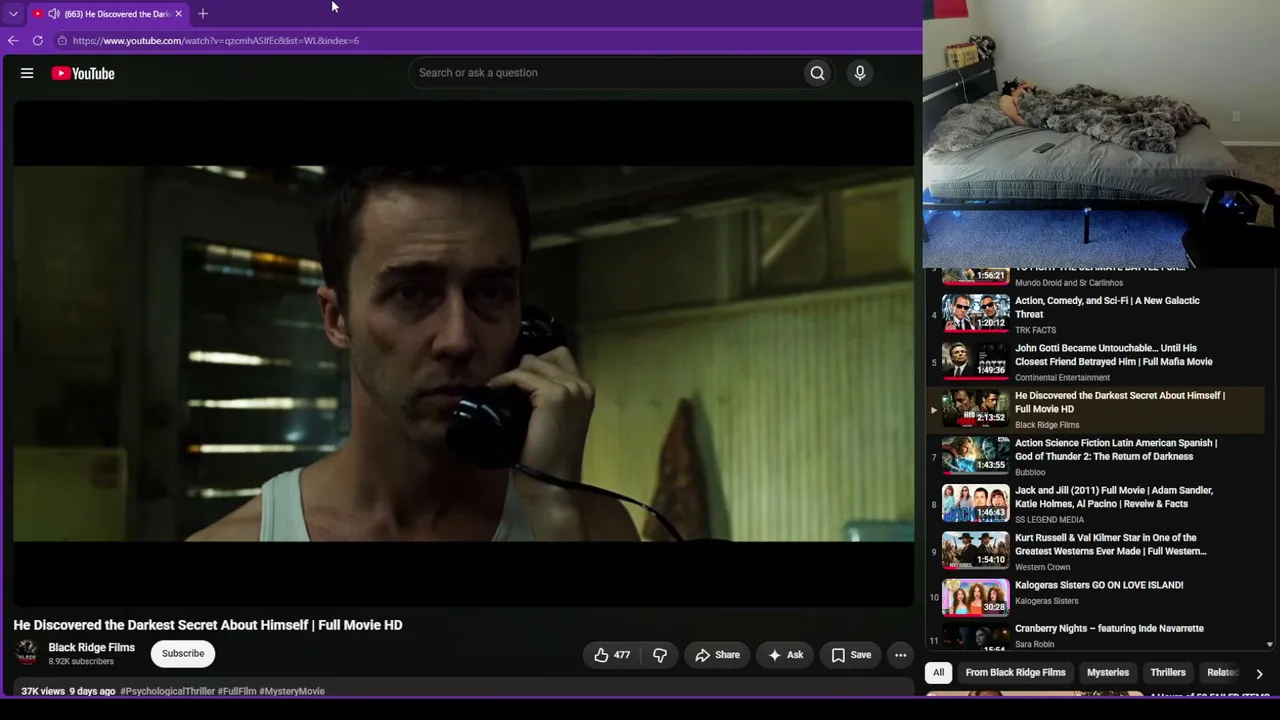Go back with browser back arrow
The width and height of the screenshot is (1280, 720).
13,41
